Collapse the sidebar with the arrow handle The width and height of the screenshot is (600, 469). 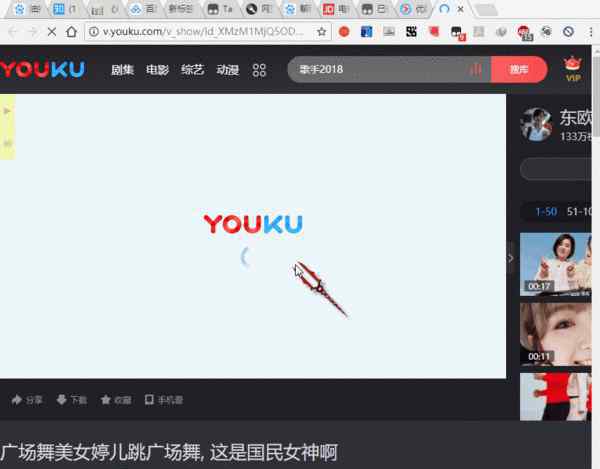(x=511, y=258)
